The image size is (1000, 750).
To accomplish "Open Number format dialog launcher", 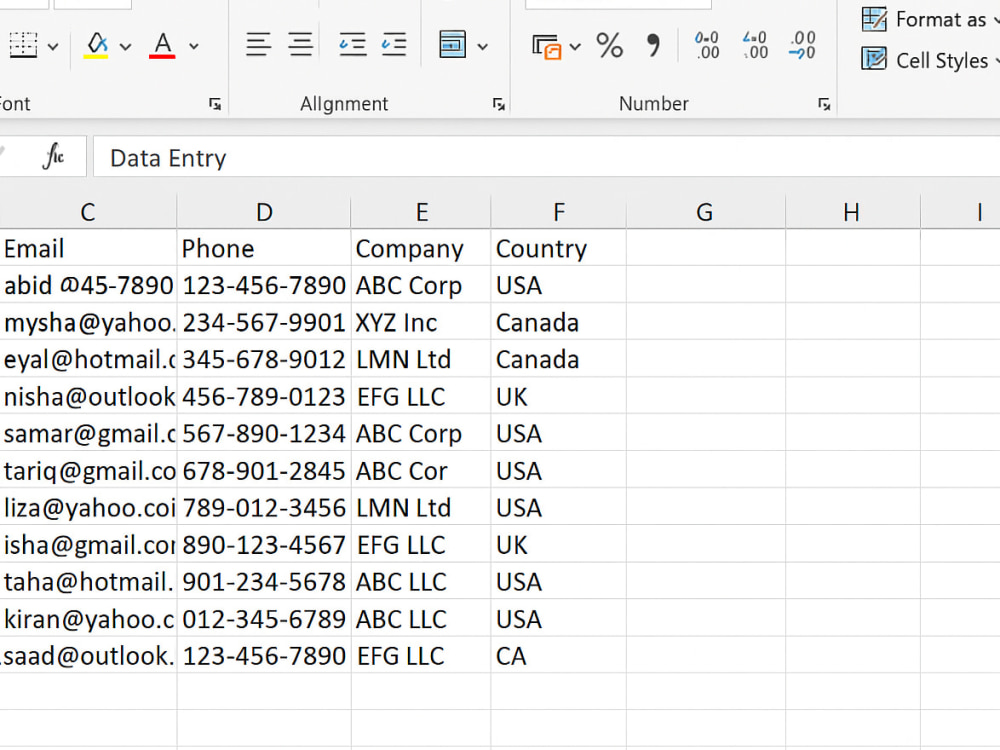I will coord(824,104).
